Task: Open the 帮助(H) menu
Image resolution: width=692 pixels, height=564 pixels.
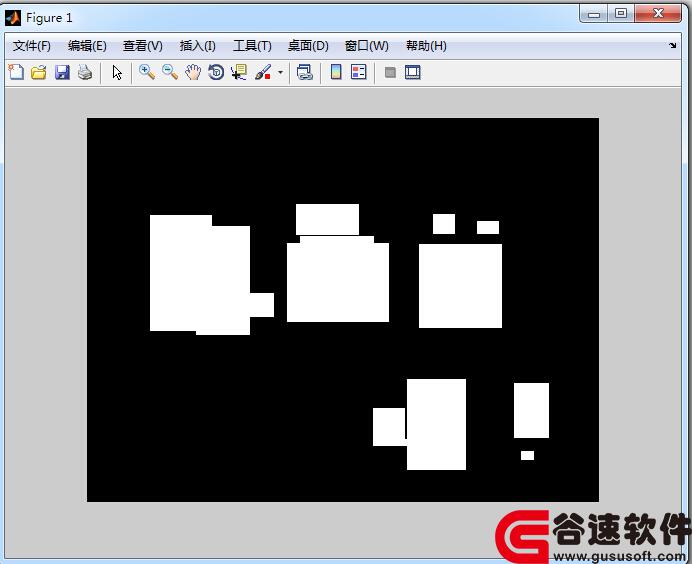Action: 426,46
